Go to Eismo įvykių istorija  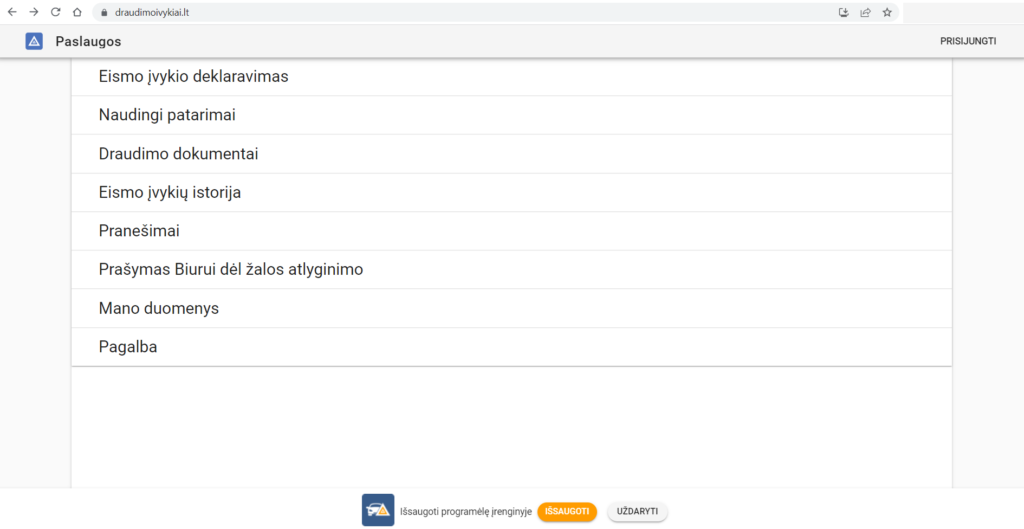(170, 192)
